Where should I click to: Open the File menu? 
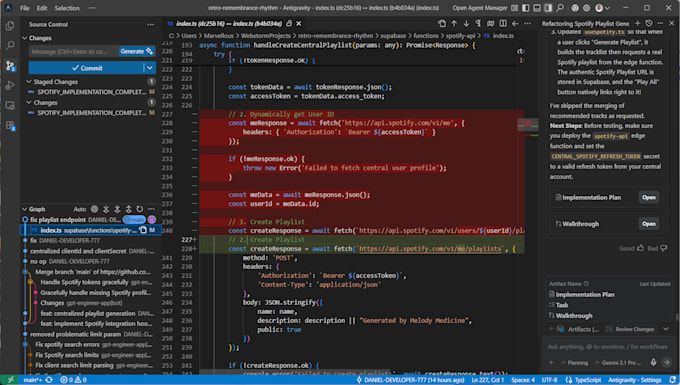point(25,8)
